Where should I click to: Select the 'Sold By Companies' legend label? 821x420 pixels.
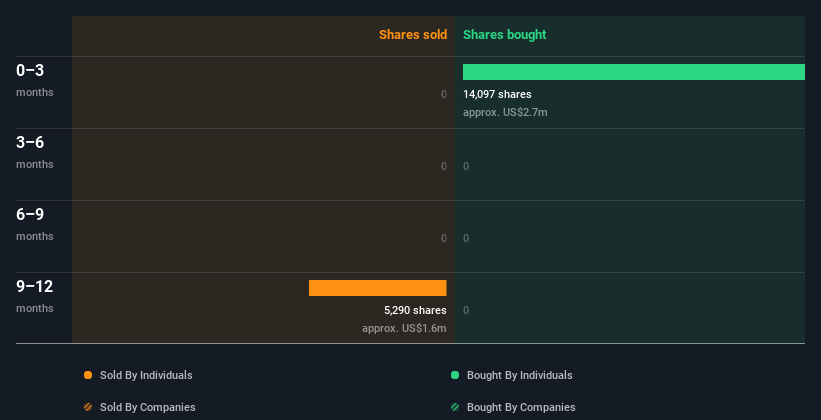[148, 407]
